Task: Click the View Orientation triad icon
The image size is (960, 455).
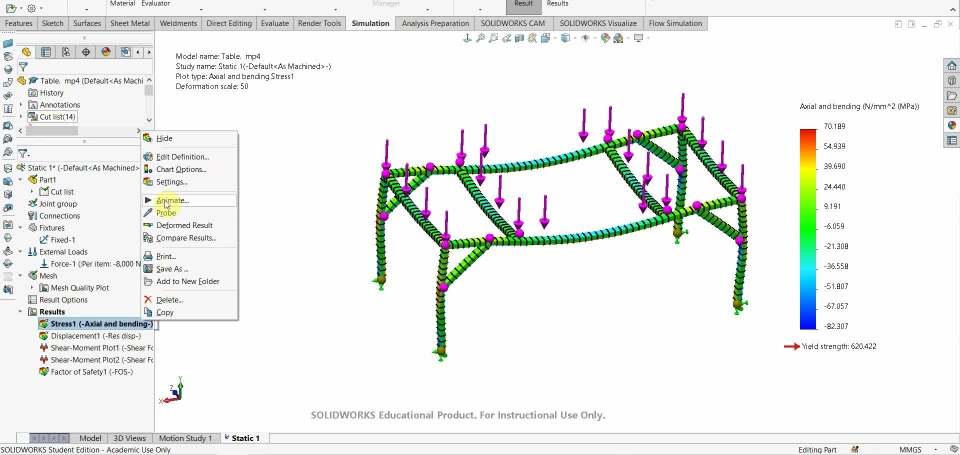Action: pos(467,38)
